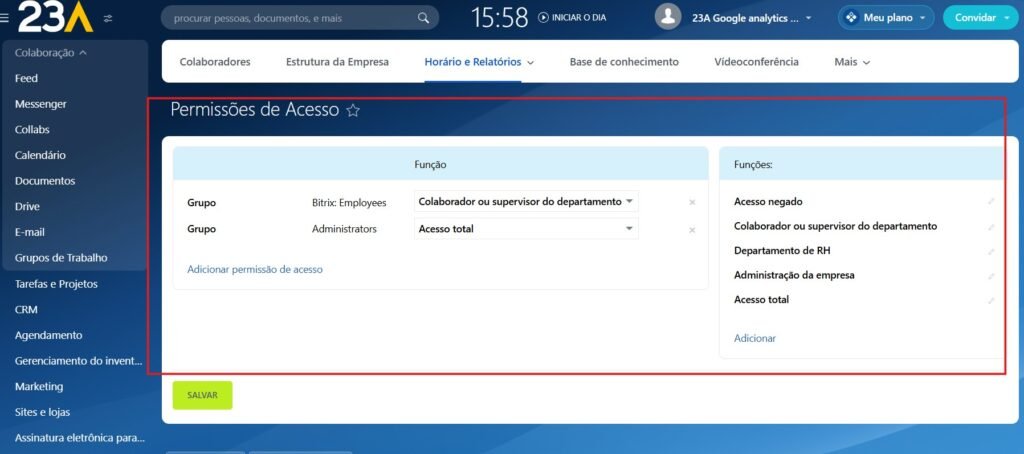
Task: Edit the Acesso total role pencil
Action: point(991,300)
